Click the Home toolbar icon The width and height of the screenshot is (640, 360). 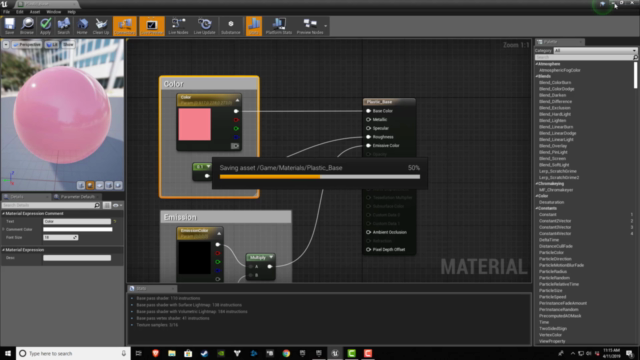(x=82, y=26)
